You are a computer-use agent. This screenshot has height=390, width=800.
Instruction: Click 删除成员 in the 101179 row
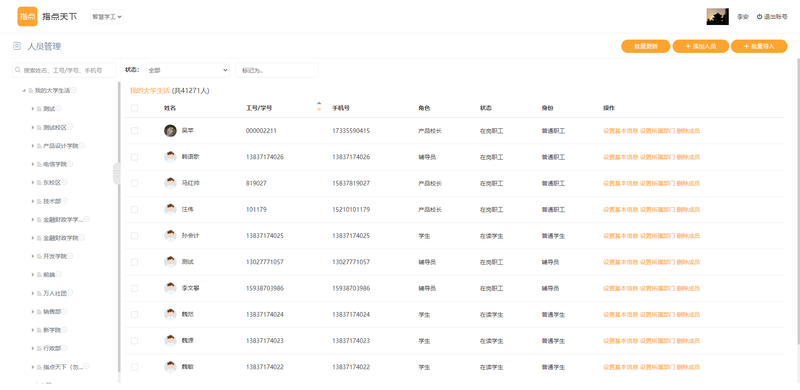(688, 209)
